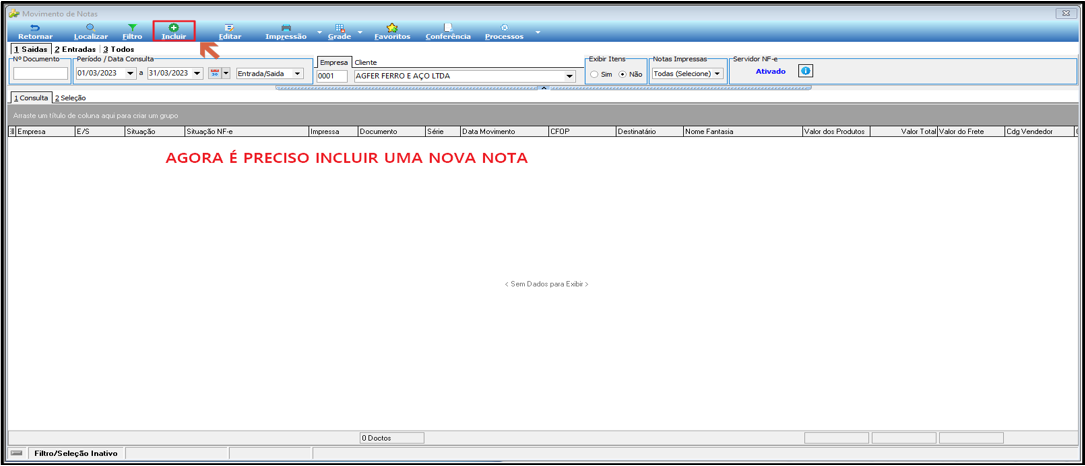Sort by Valor do Frete column header
The height and width of the screenshot is (466, 1085).
pos(971,131)
